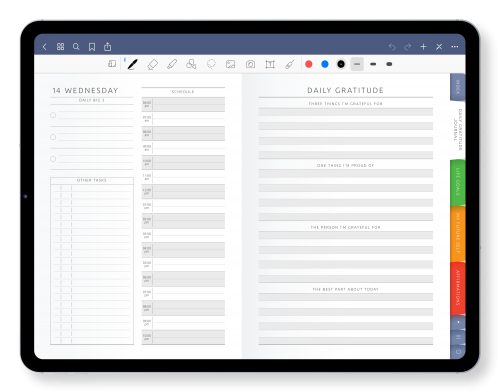Choose the thickest stroke width

[389, 64]
